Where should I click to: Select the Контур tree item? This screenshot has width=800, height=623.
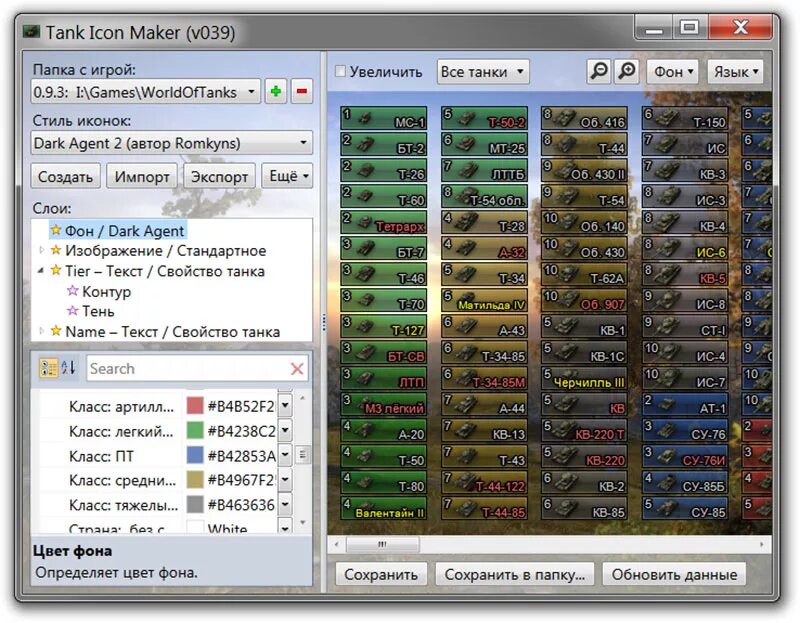tap(107, 291)
